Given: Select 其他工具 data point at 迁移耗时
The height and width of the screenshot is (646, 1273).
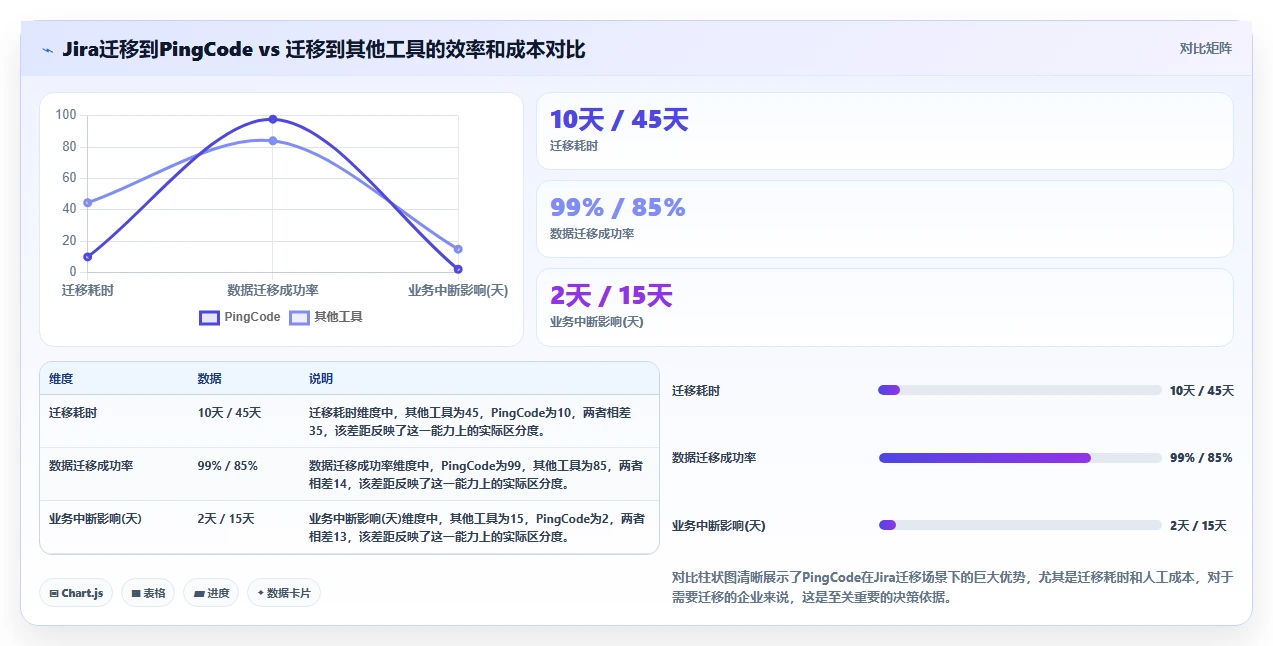Looking at the screenshot, I should click(x=88, y=203).
